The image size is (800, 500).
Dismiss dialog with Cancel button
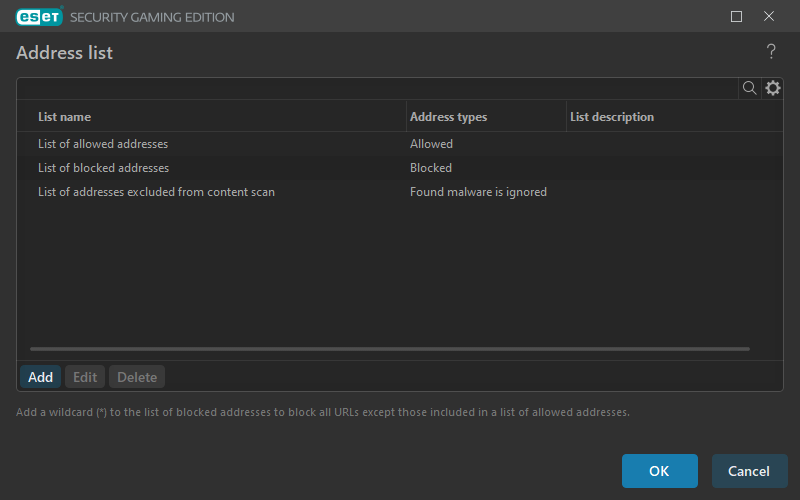(x=749, y=471)
